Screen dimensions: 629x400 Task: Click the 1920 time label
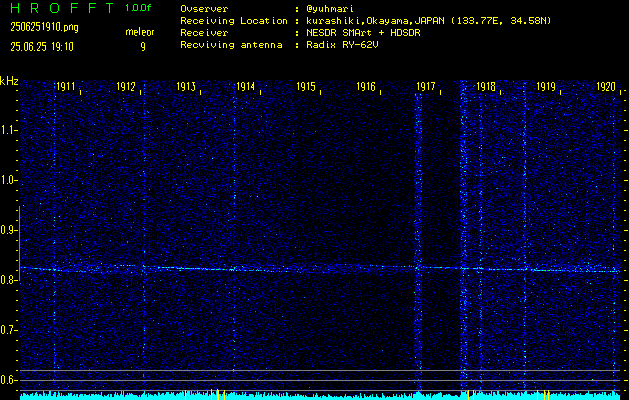pyautogui.click(x=606, y=87)
